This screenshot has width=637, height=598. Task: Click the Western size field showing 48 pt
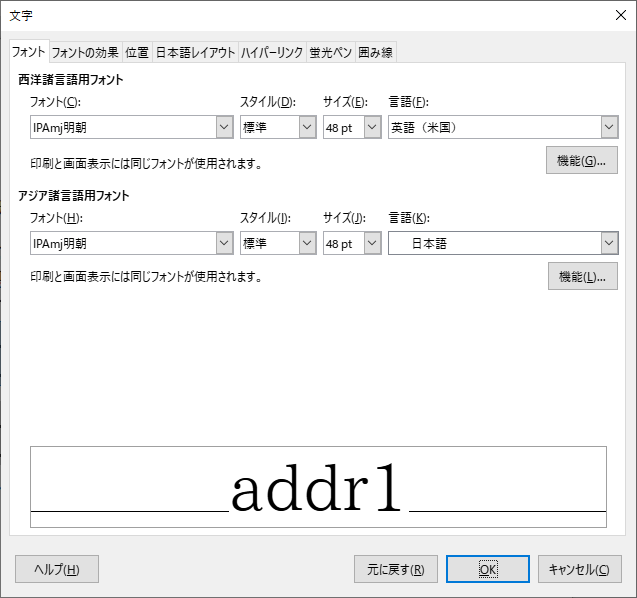pyautogui.click(x=344, y=127)
